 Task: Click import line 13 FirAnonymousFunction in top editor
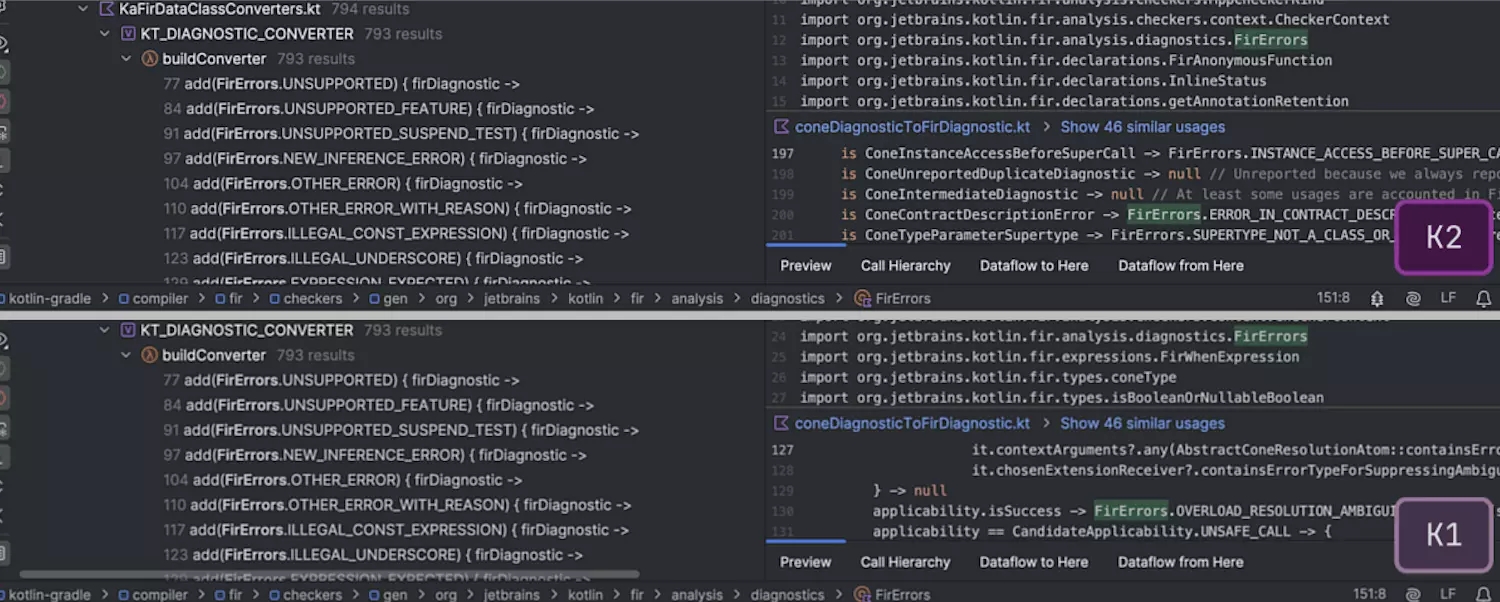pyautogui.click(x=1066, y=61)
